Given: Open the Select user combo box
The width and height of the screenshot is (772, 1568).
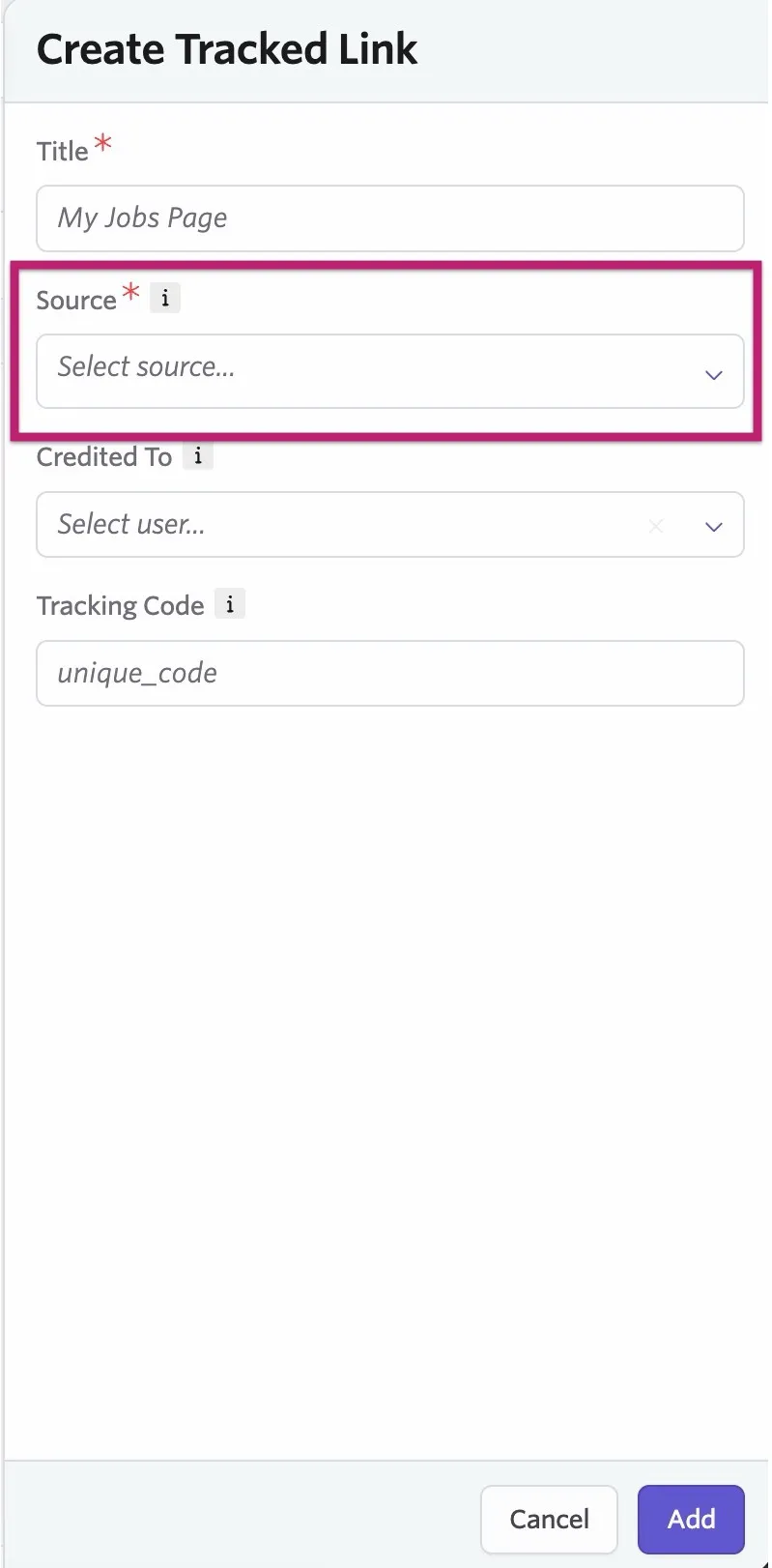Looking at the screenshot, I should coord(390,525).
